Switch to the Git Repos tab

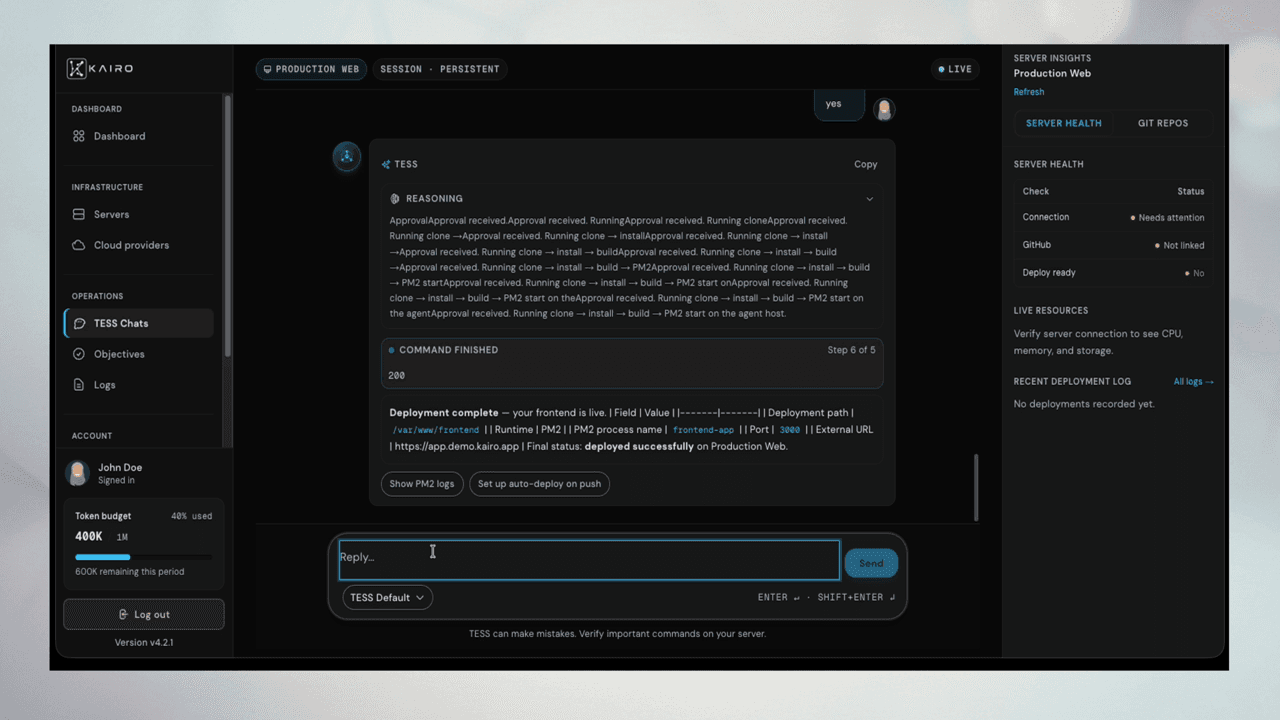coord(1163,123)
